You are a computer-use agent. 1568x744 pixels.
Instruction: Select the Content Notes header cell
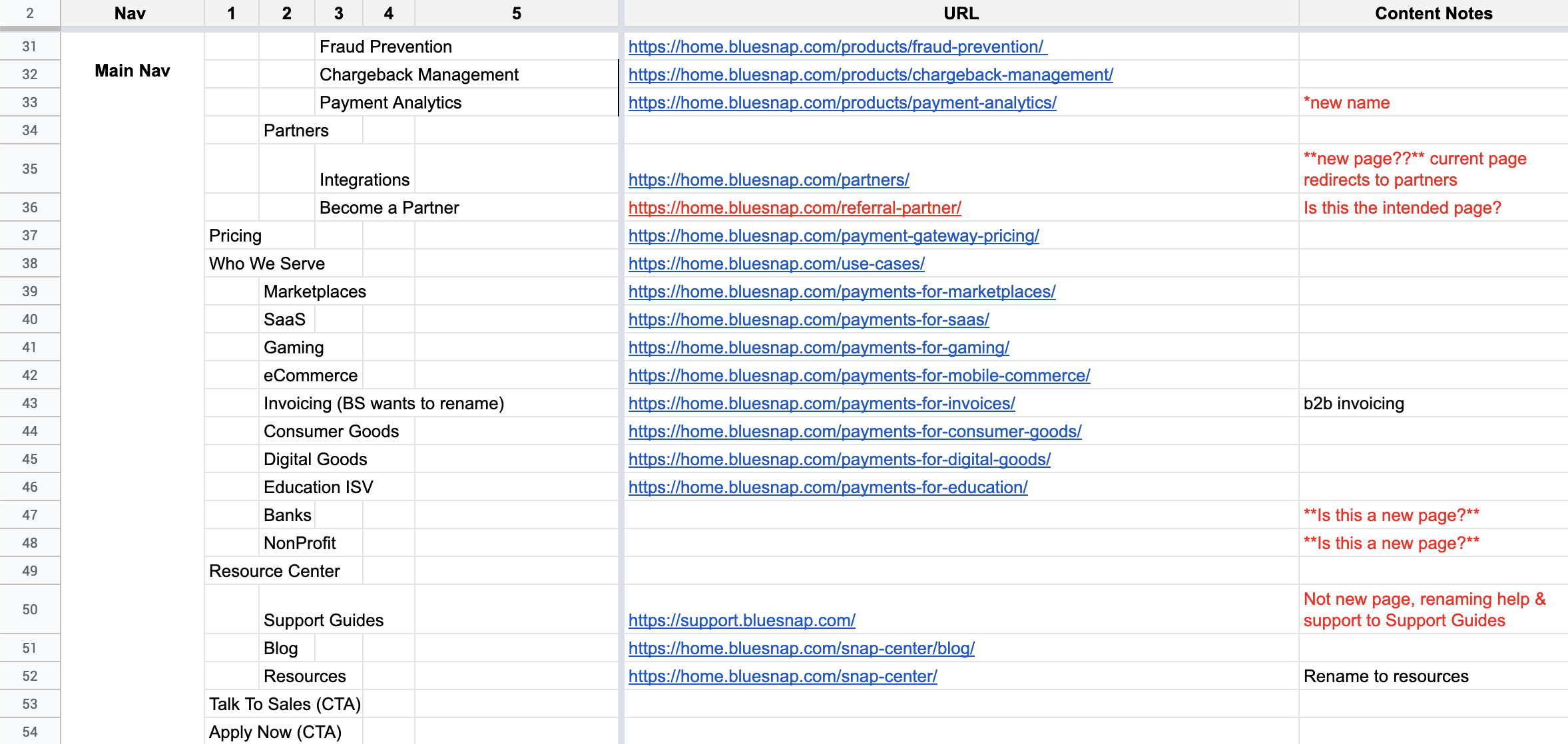tap(1433, 13)
